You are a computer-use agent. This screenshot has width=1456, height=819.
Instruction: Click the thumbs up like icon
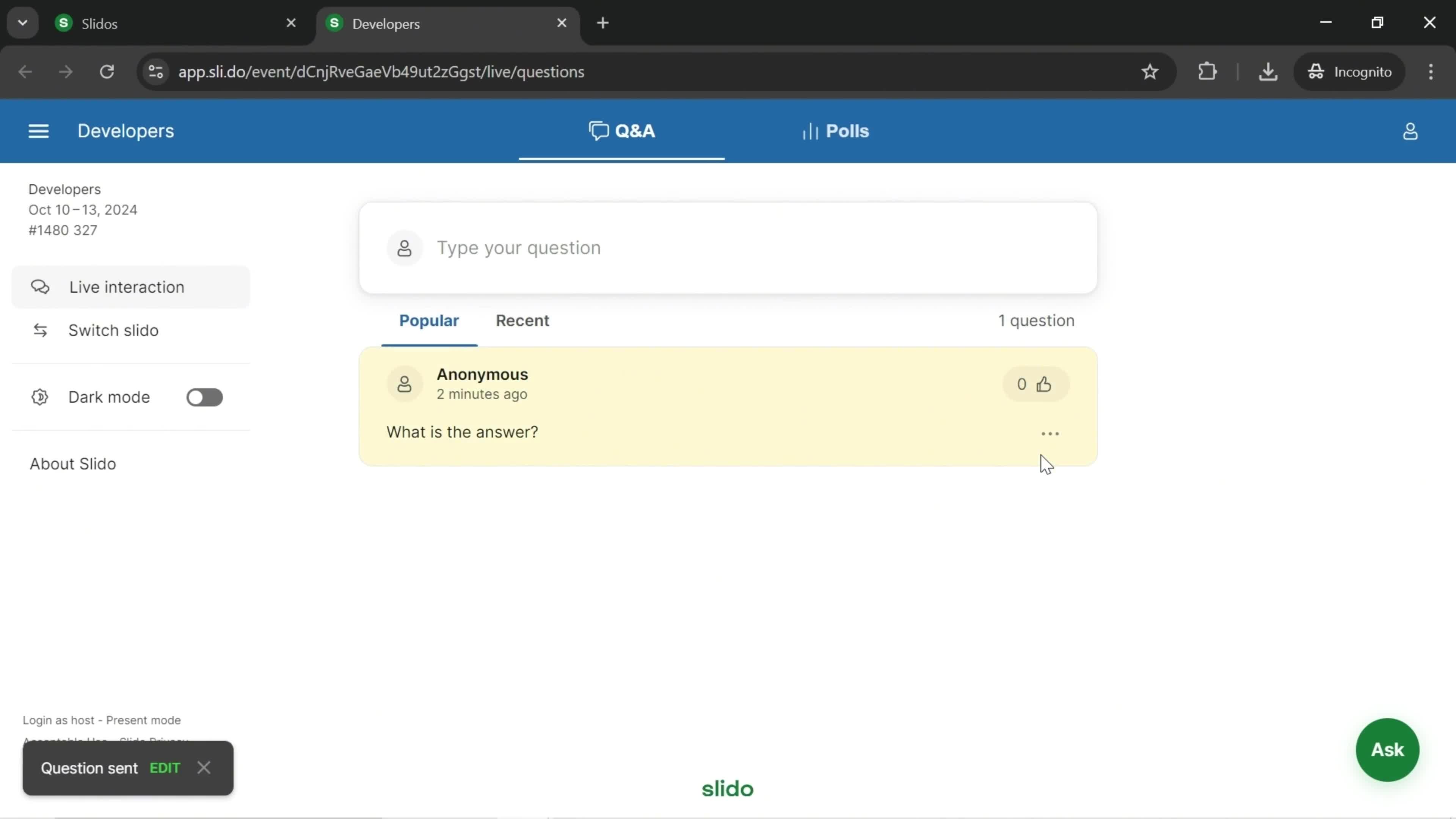1044,384
